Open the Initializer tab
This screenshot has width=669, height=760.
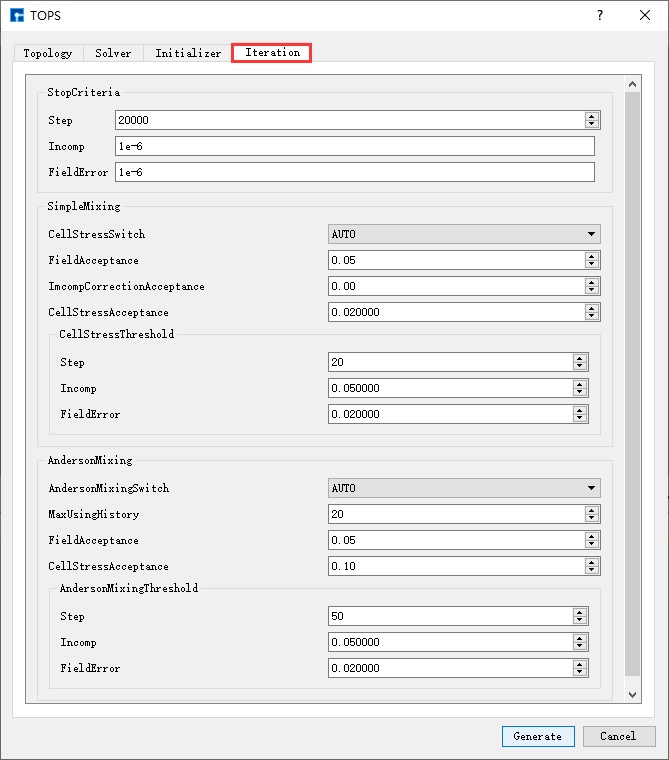[x=188, y=53]
